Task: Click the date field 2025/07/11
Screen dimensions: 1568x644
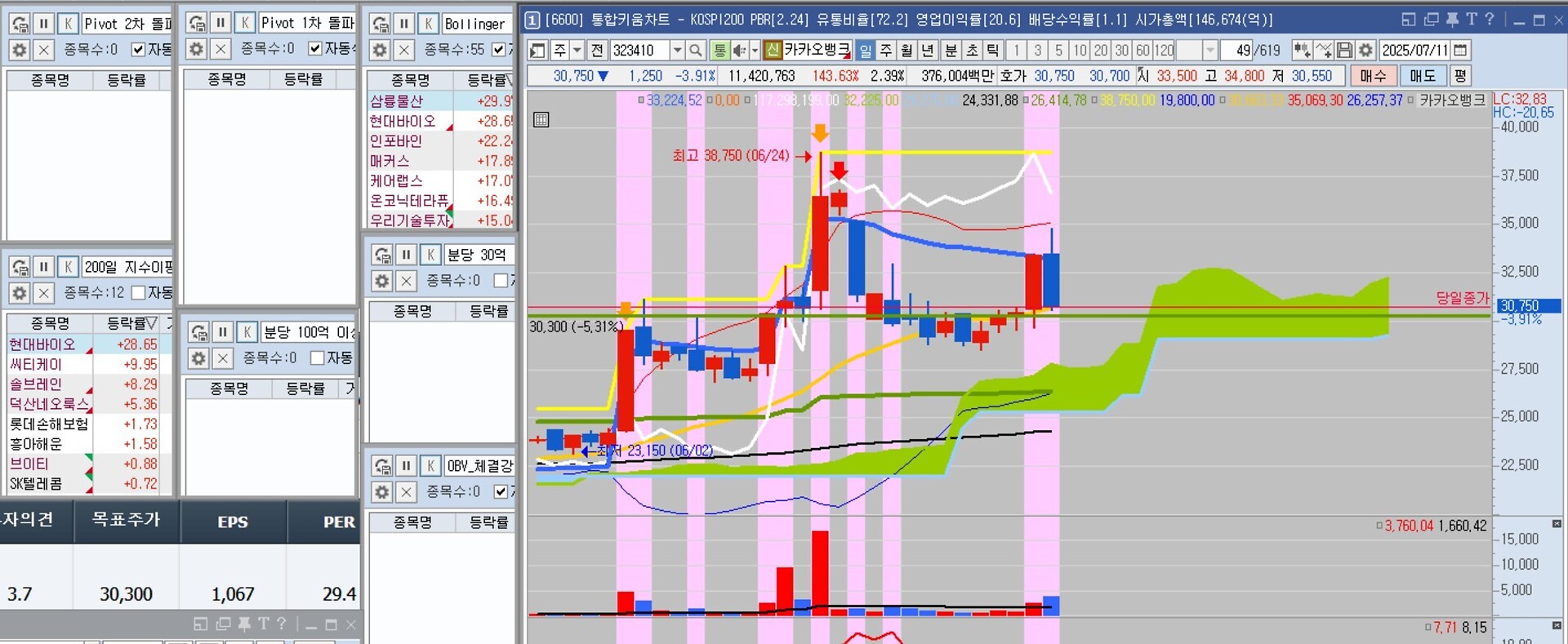Action: click(x=1414, y=51)
